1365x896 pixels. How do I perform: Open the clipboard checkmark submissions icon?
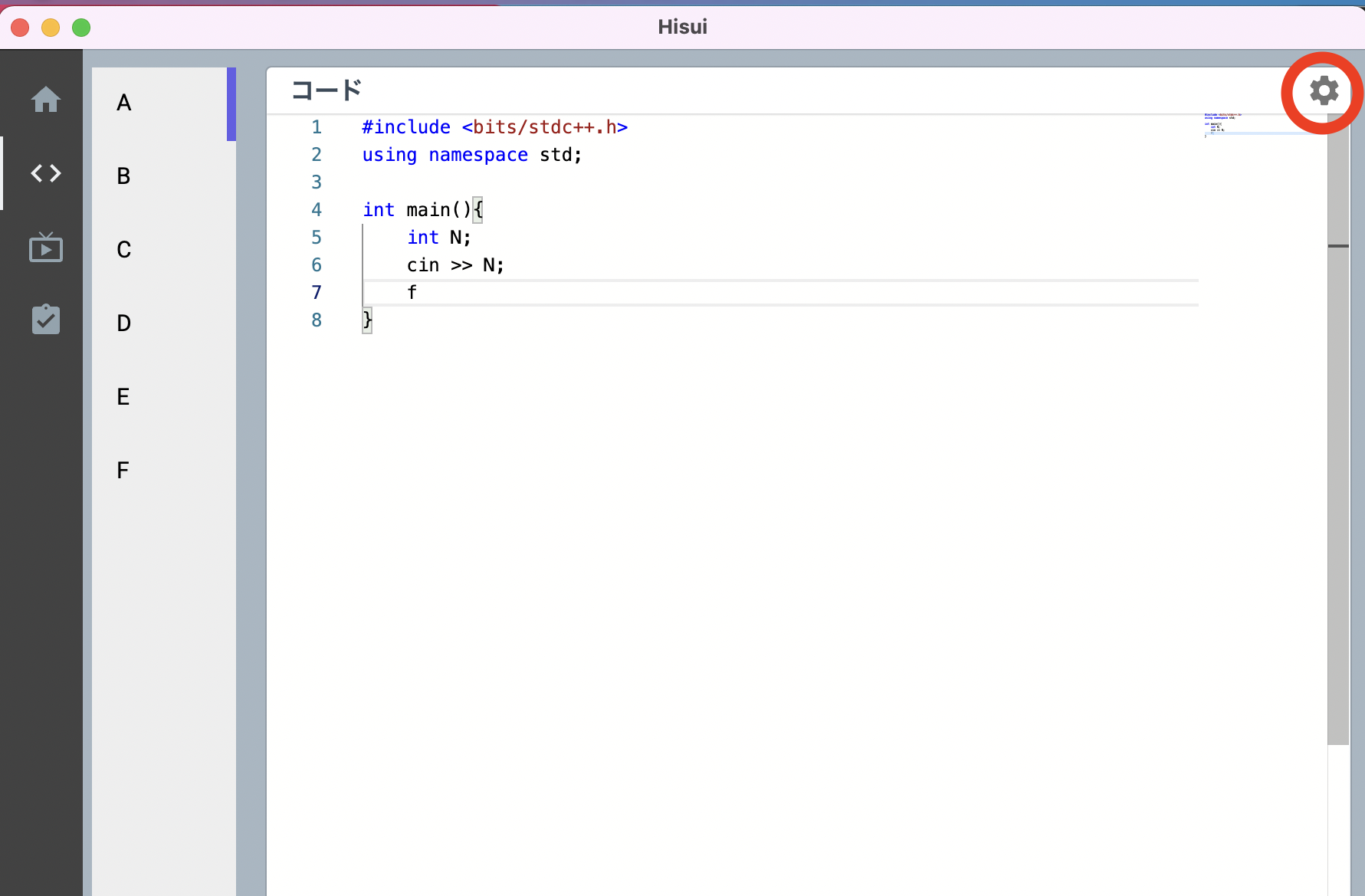click(46, 319)
